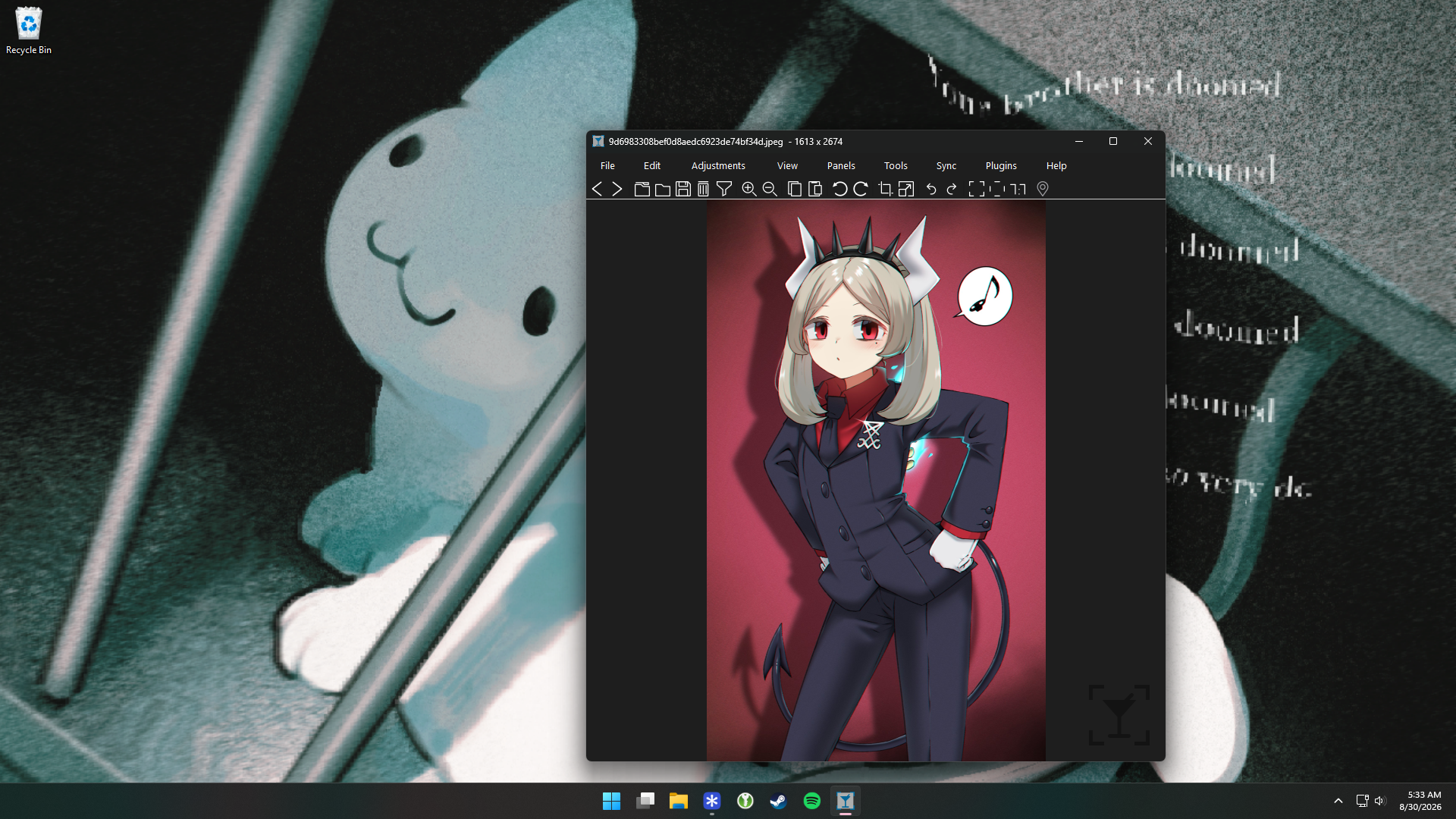
Task: Click the plain folder icon beside Save
Action: coord(663,189)
